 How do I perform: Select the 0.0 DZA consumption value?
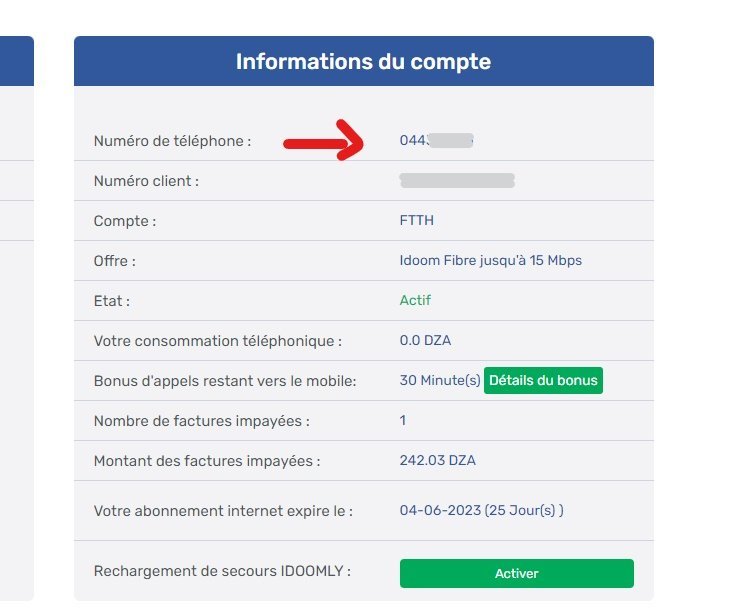[425, 340]
